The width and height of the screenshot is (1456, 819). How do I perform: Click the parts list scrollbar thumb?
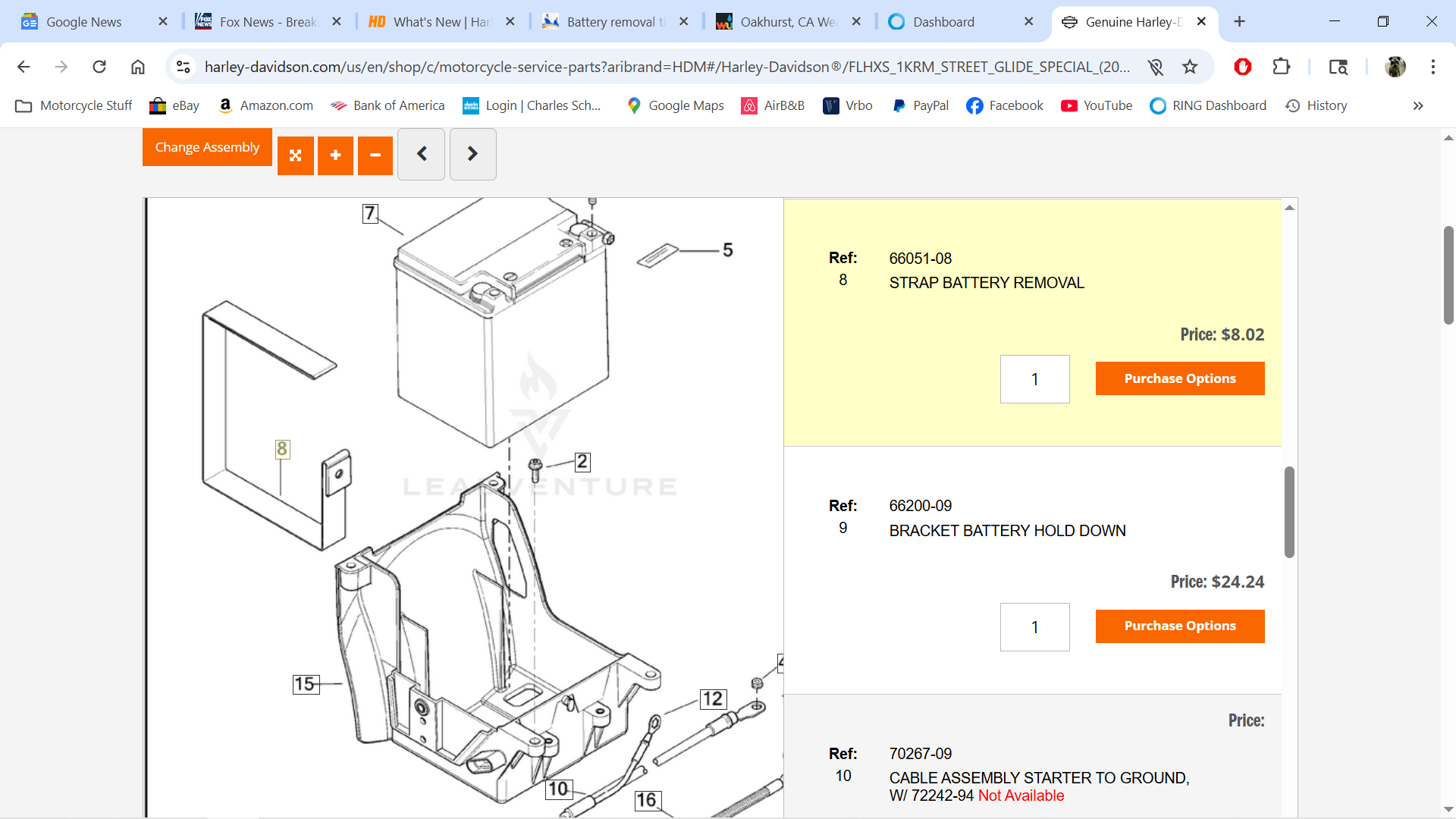click(x=1289, y=512)
